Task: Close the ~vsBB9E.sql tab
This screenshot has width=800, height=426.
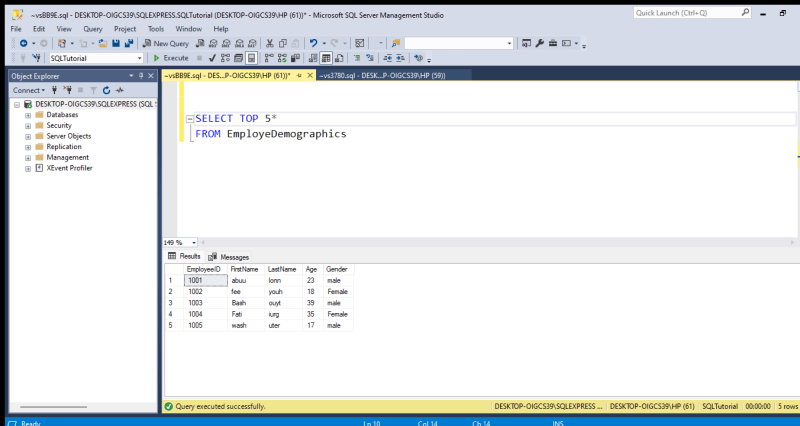Action: coord(310,76)
